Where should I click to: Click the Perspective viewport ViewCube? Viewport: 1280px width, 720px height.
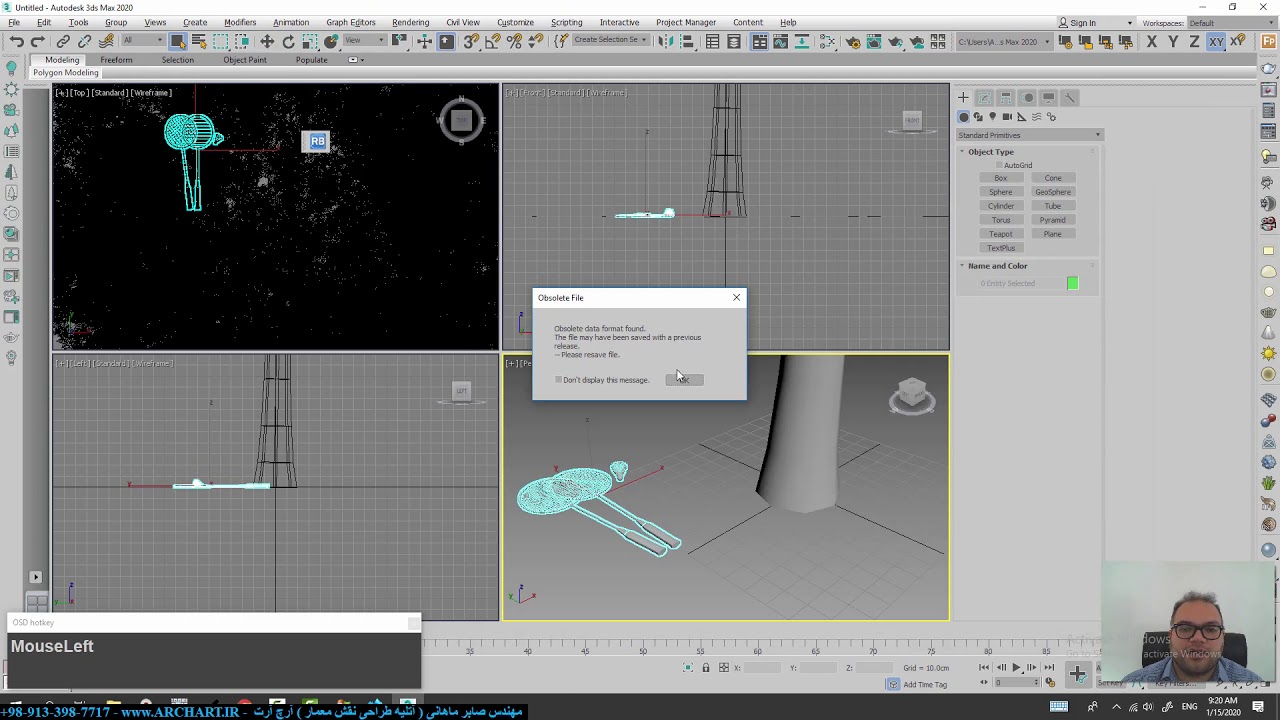[912, 395]
